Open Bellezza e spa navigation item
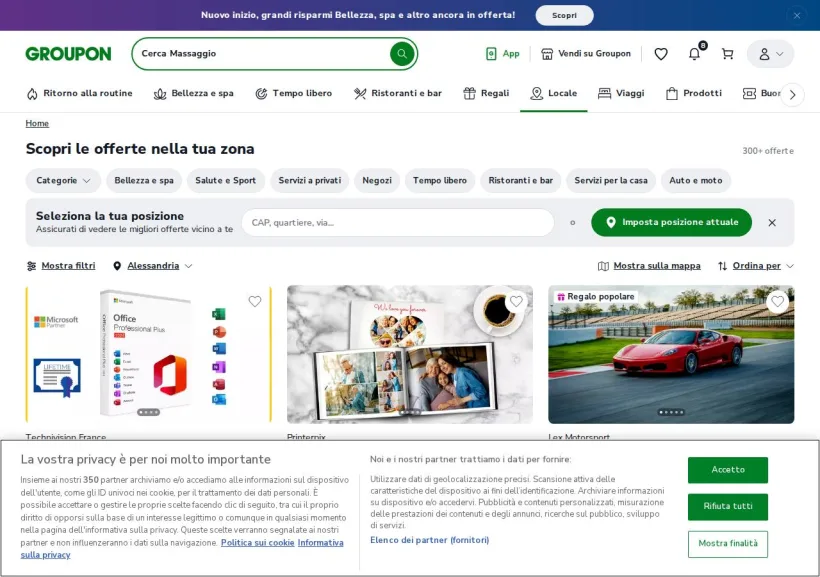 click(x=193, y=93)
